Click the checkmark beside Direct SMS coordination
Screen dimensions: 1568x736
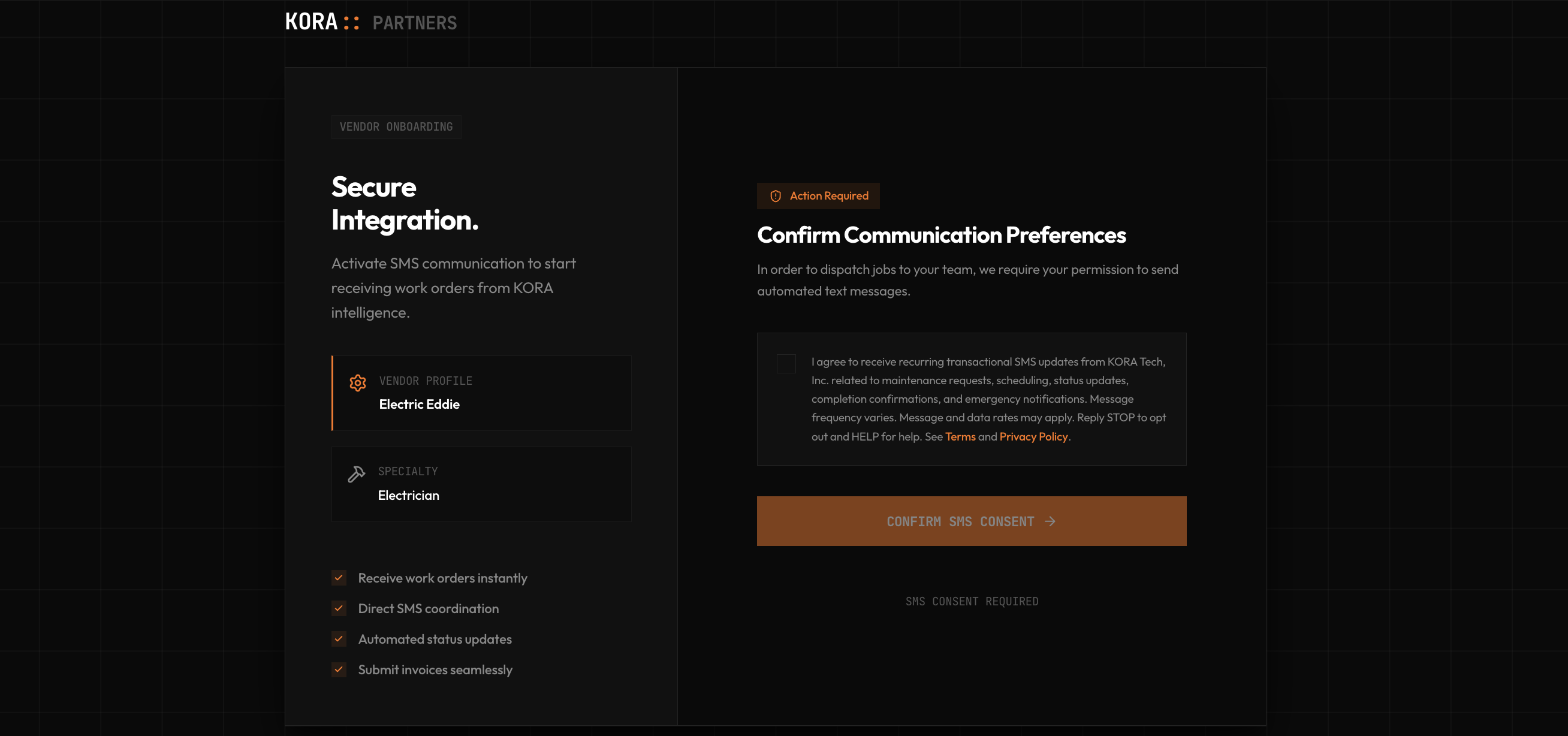click(x=339, y=608)
